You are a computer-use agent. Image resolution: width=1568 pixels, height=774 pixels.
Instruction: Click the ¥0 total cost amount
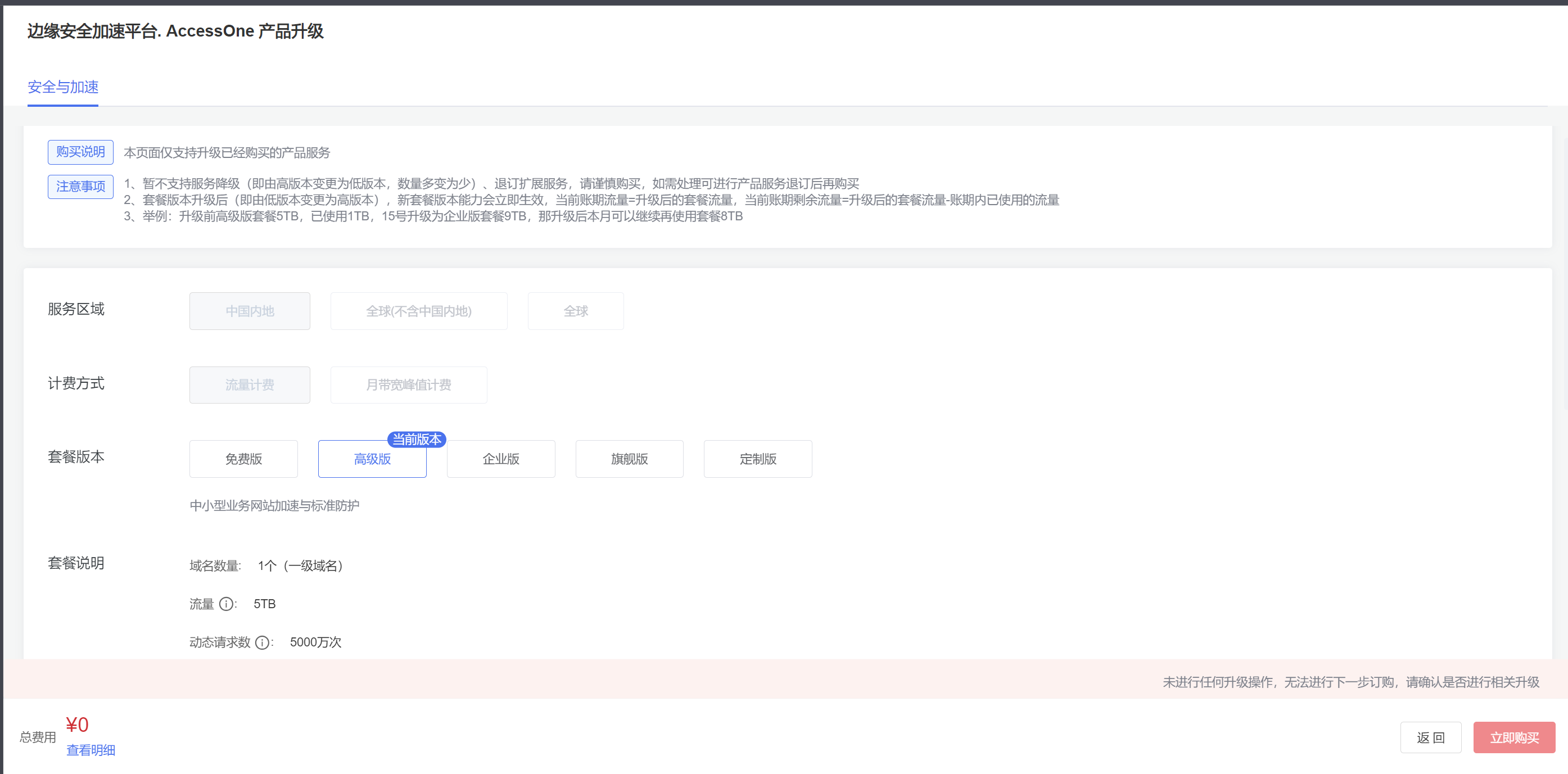point(78,725)
